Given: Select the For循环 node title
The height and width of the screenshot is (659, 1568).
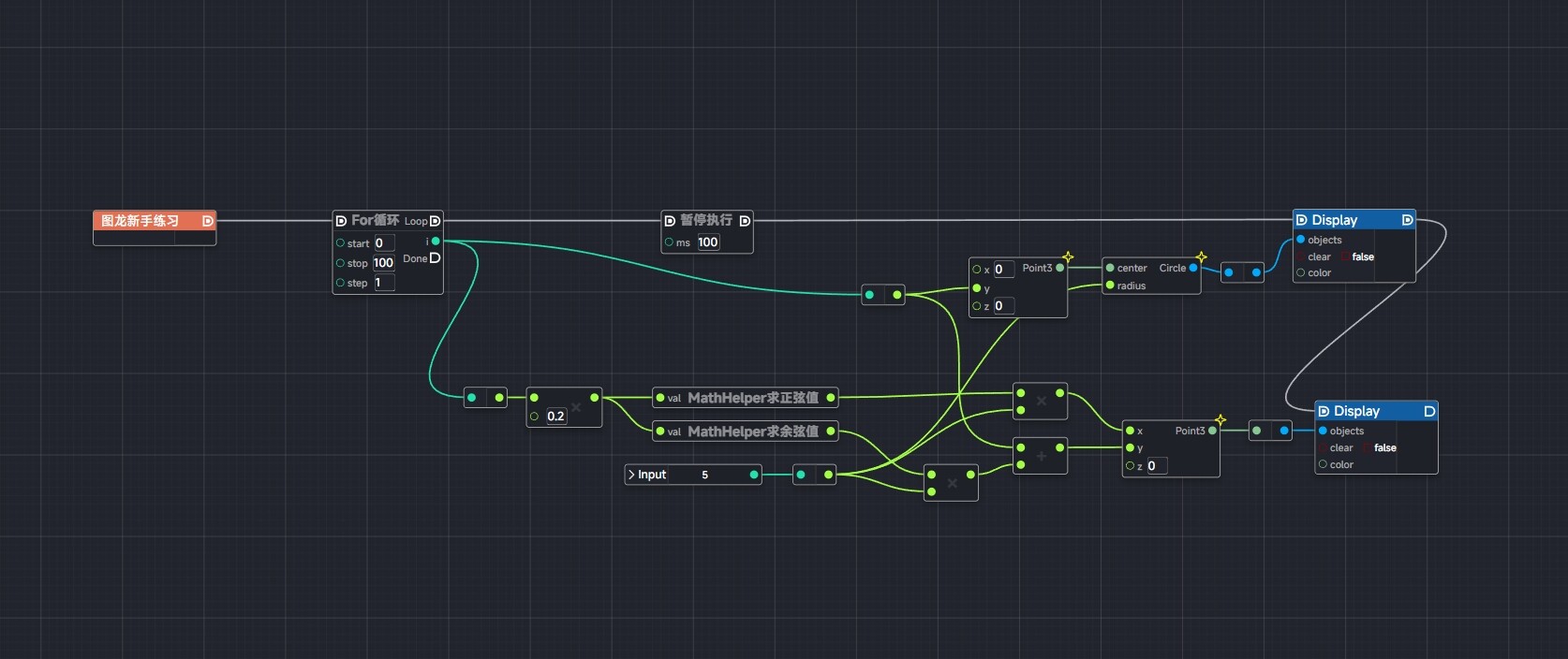Looking at the screenshot, I should [x=375, y=220].
